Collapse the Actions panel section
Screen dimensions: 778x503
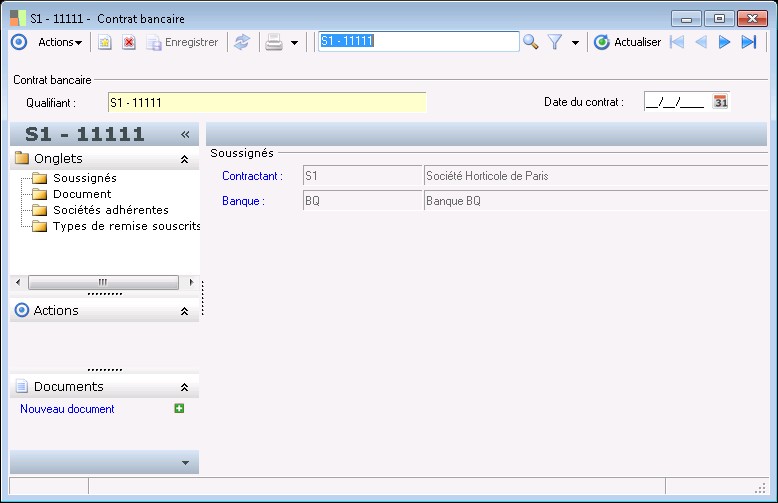coord(184,311)
